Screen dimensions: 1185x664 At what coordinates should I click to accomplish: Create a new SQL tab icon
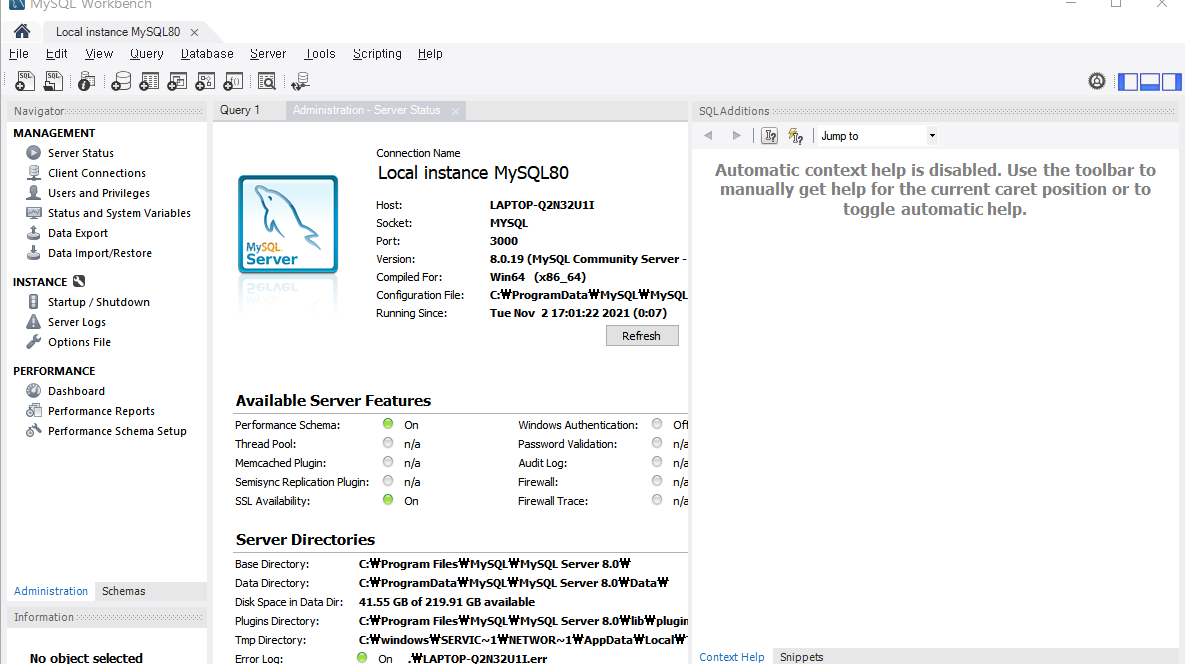[25, 81]
